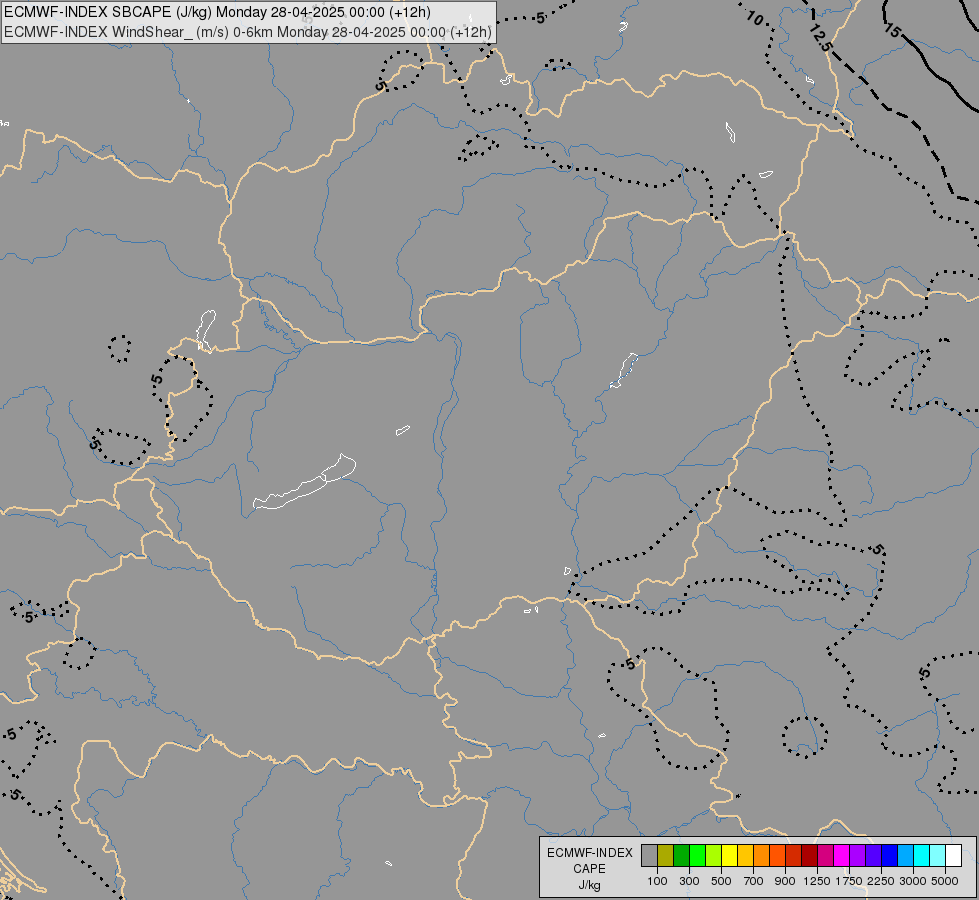The width and height of the screenshot is (979, 900).
Task: Click the legend value 100
Action: coord(657,881)
